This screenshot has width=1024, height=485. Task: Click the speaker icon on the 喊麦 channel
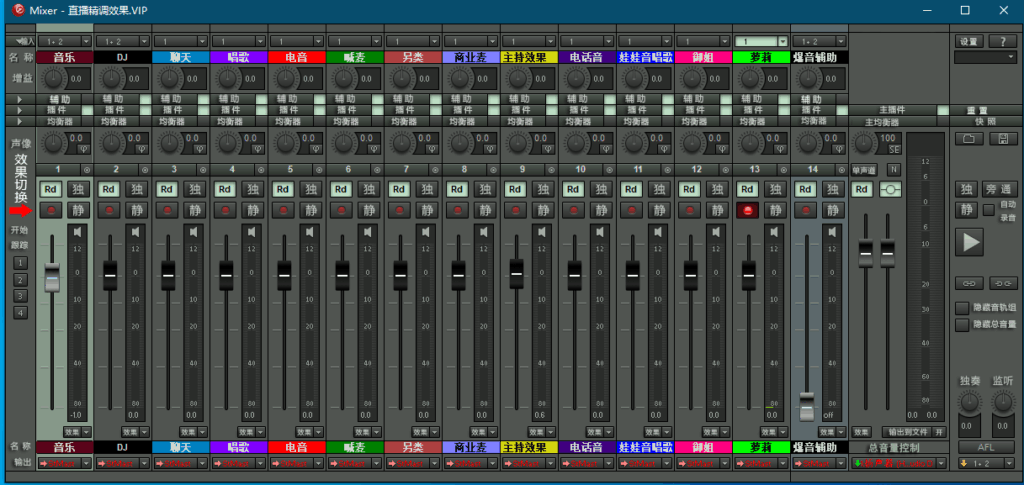coord(368,232)
